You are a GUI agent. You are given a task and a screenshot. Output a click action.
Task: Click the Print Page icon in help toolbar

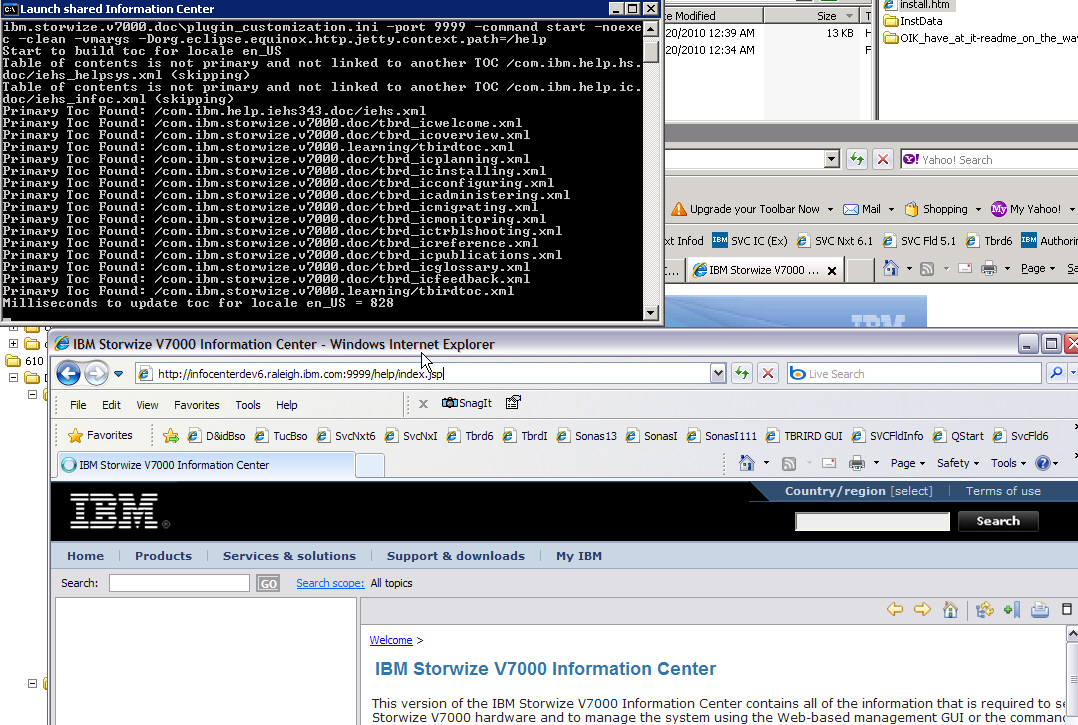(1040, 610)
